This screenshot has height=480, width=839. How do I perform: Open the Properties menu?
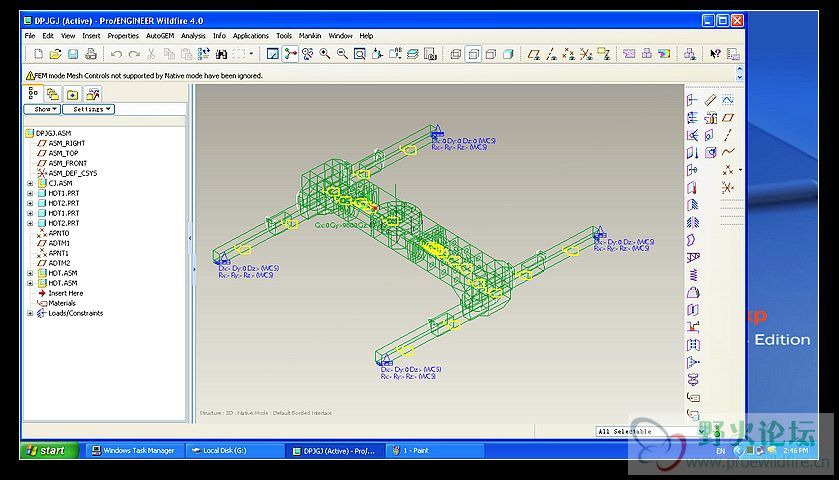point(123,36)
